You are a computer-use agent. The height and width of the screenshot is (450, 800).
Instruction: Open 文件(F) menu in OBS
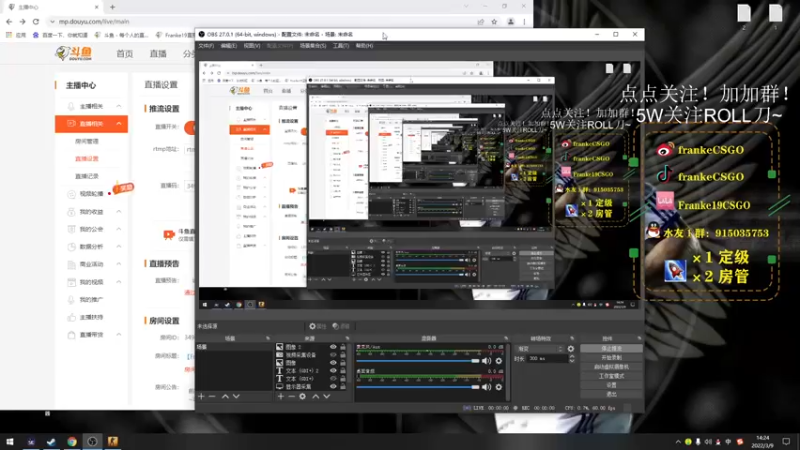tap(206, 46)
